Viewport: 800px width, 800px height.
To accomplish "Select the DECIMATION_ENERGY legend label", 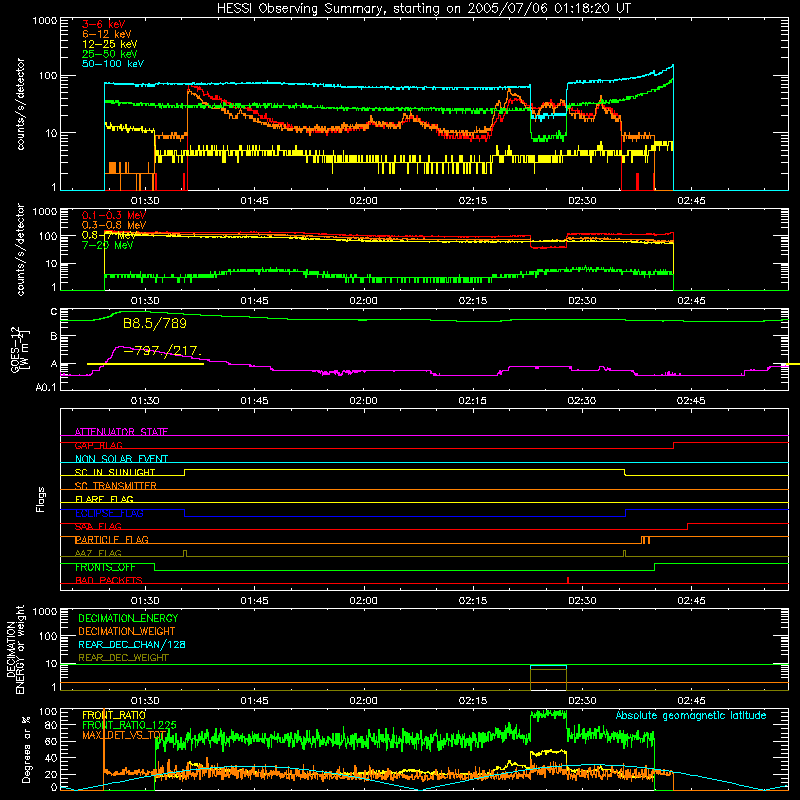I will coord(128,618).
